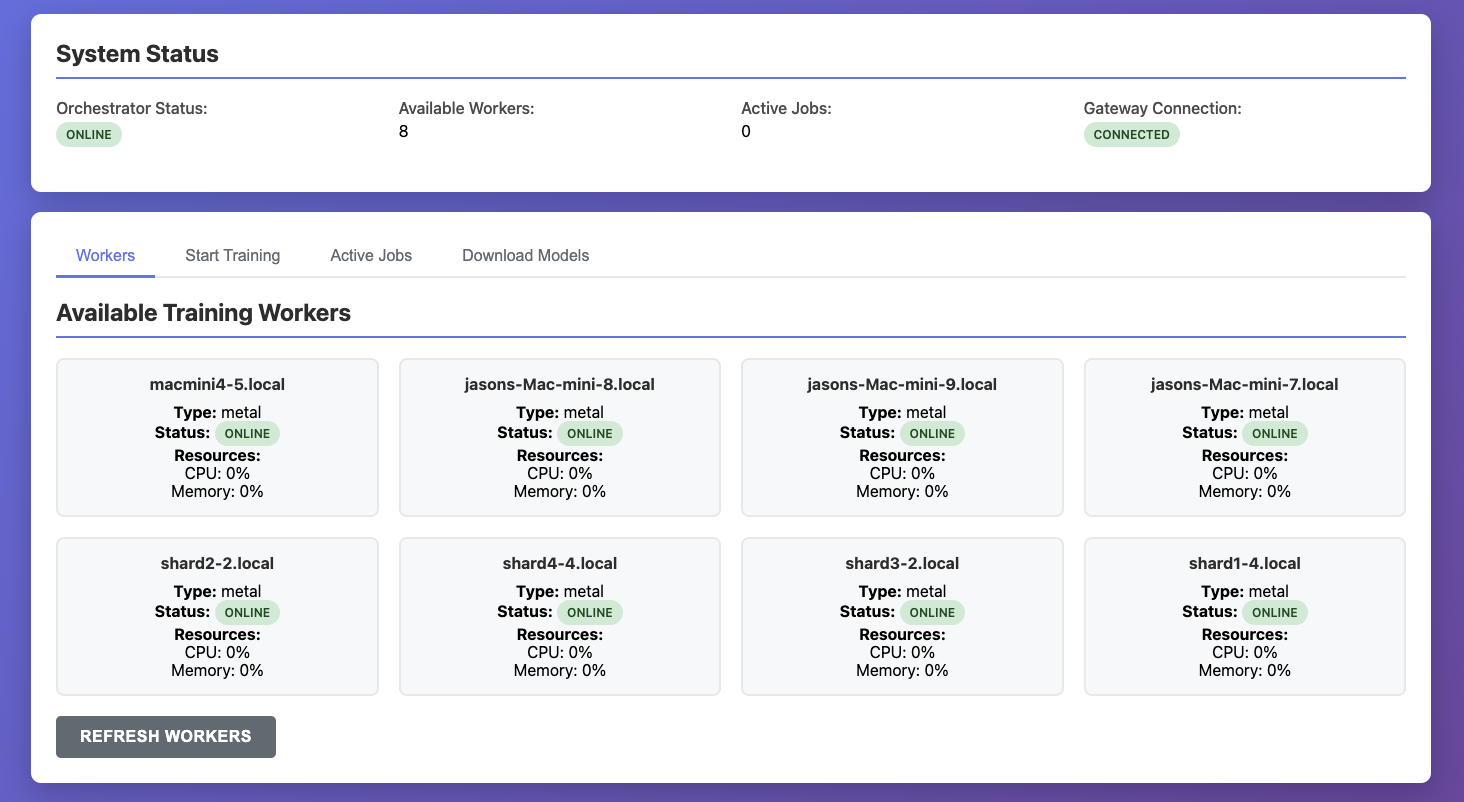
Task: Click the ONLINE badge on jasons-Mac-mini-8.local
Action: tap(590, 433)
